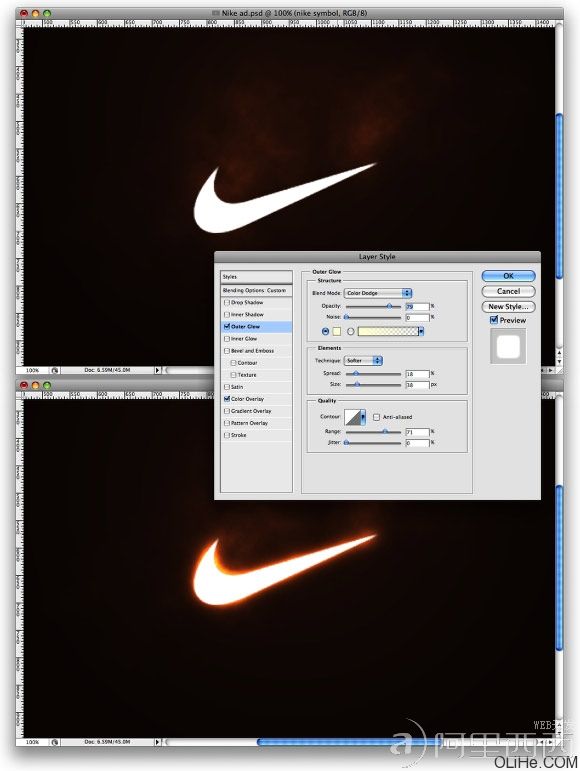
Task: Open the top window Doc info arrow menu
Action: (x=157, y=370)
